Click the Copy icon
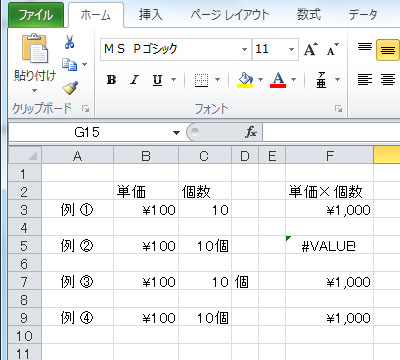400x360 pixels. [x=69, y=64]
